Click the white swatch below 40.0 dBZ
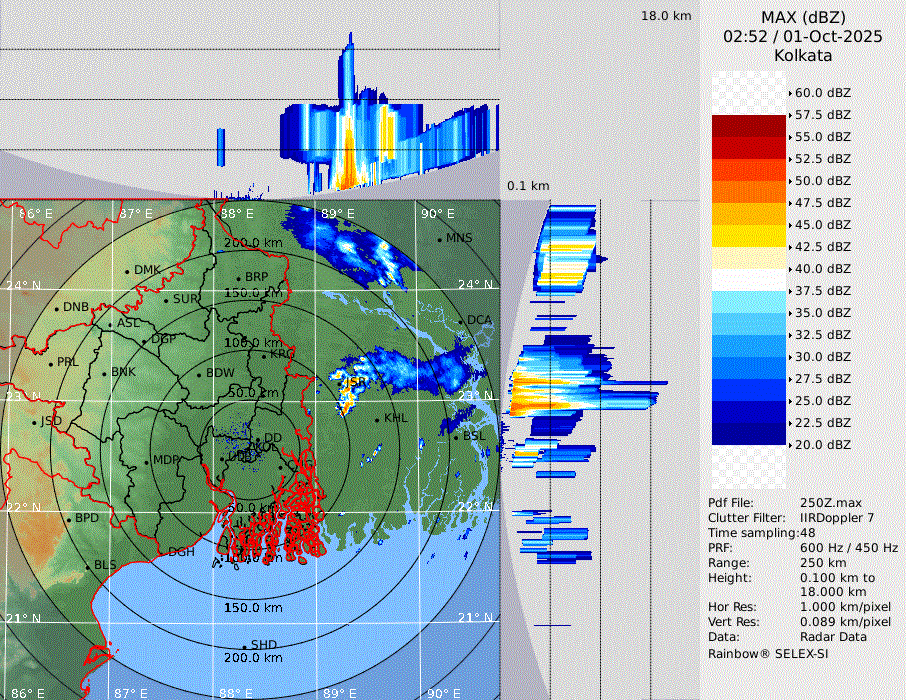This screenshot has width=906, height=700. click(x=748, y=279)
